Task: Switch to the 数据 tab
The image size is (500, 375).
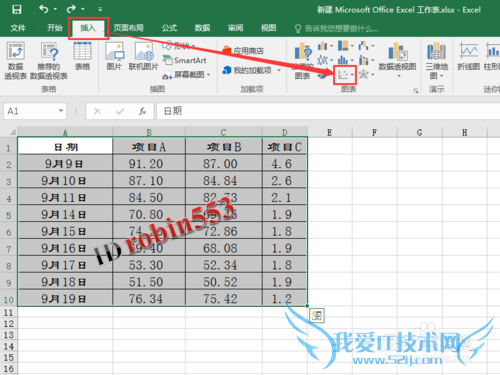Action: pos(203,28)
